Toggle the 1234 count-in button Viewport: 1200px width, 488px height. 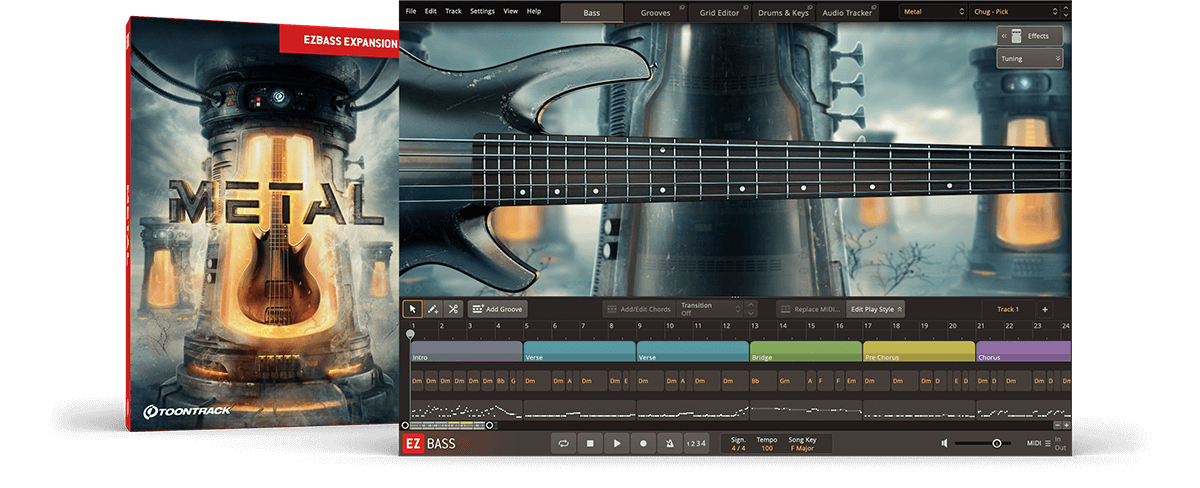click(x=695, y=443)
